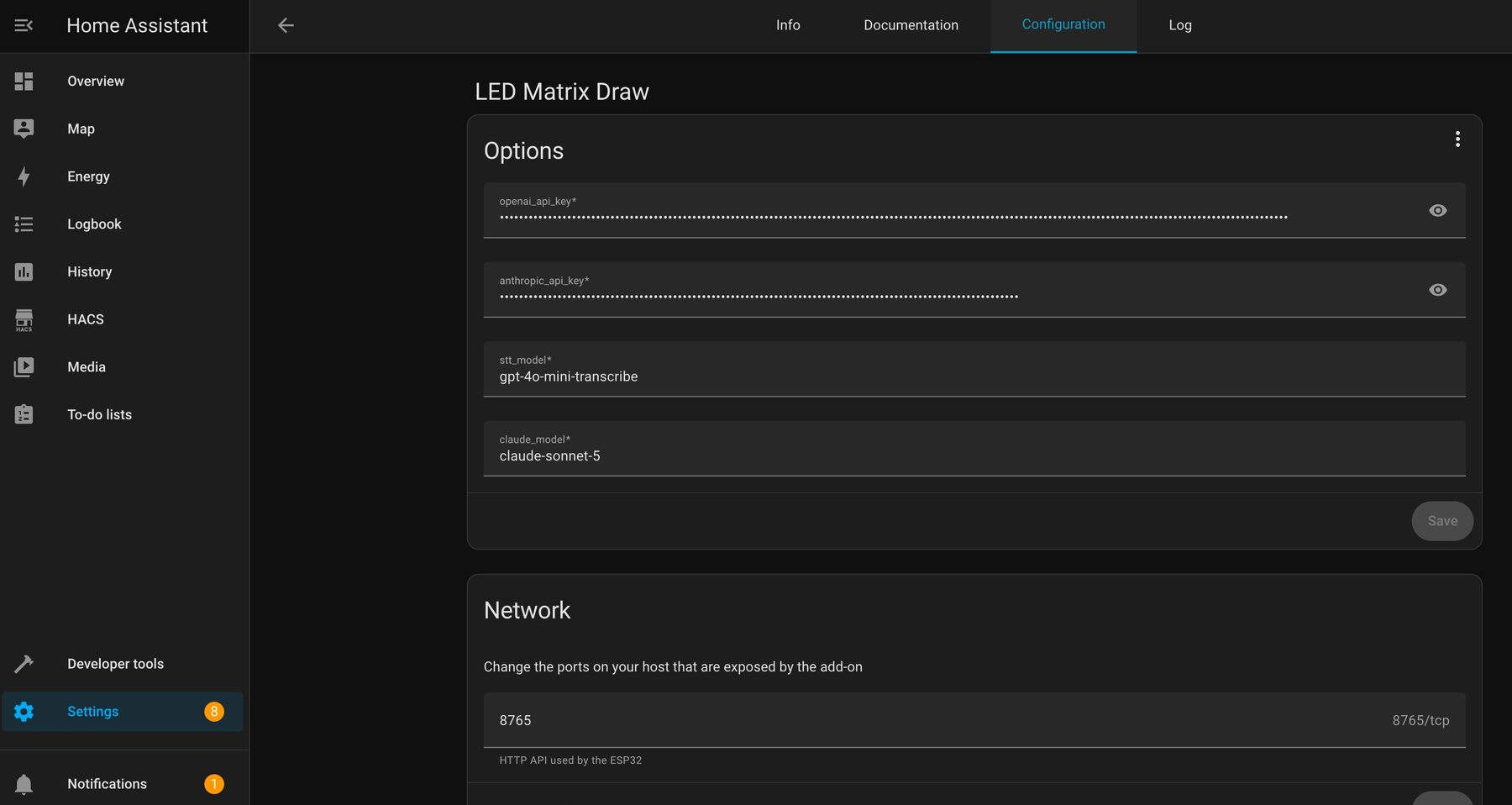Click the Settings gear icon

click(x=24, y=712)
